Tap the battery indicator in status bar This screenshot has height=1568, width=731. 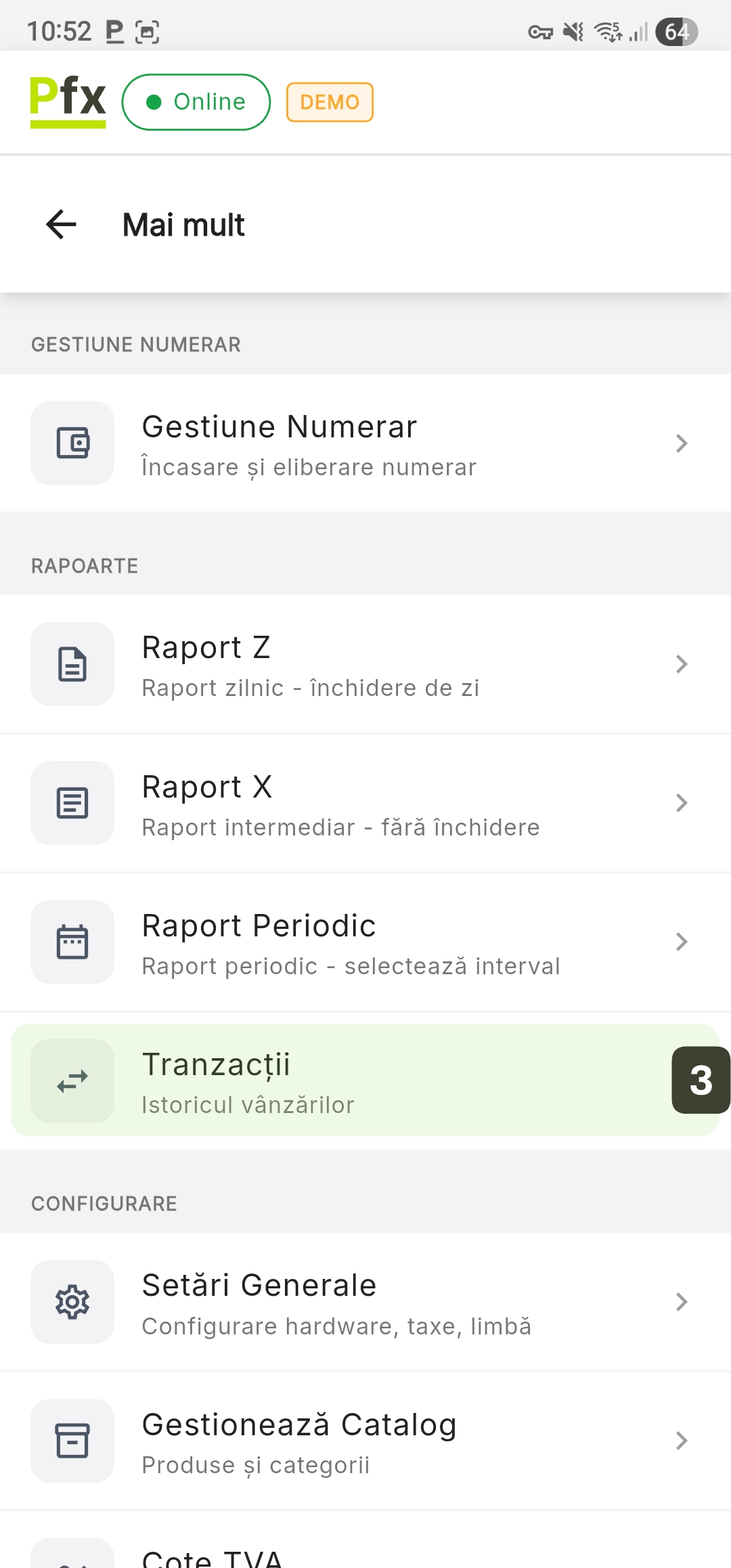point(676,32)
